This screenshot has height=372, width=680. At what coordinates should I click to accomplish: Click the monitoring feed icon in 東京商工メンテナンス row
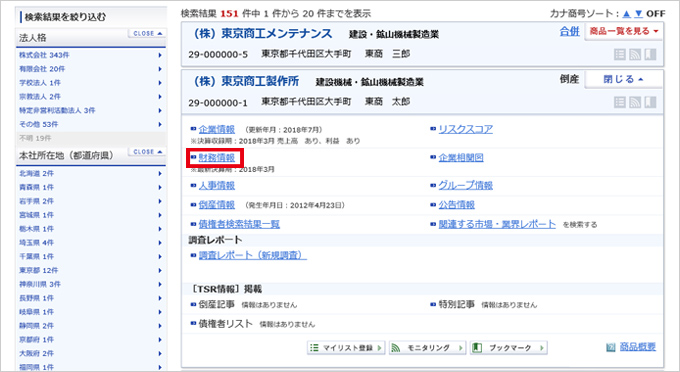click(635, 55)
